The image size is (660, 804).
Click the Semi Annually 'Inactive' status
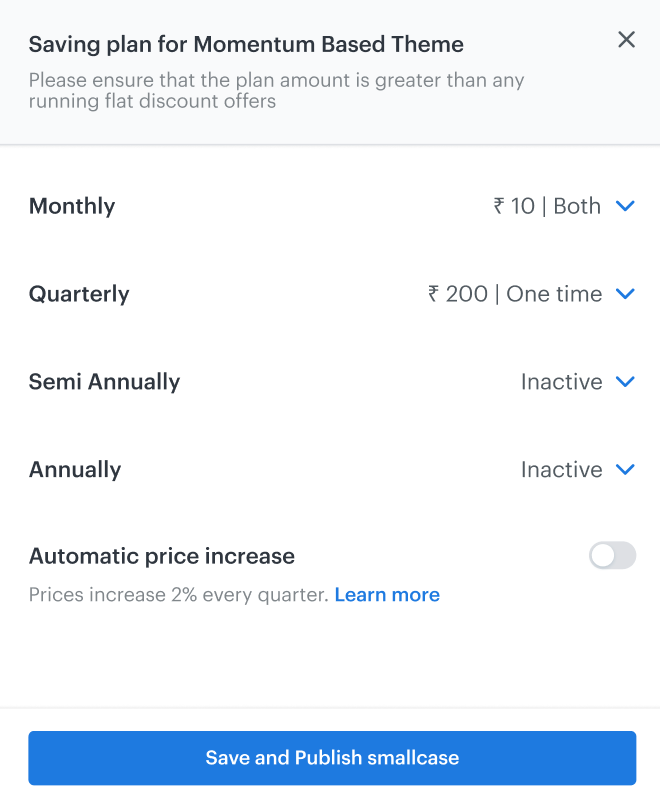click(561, 382)
